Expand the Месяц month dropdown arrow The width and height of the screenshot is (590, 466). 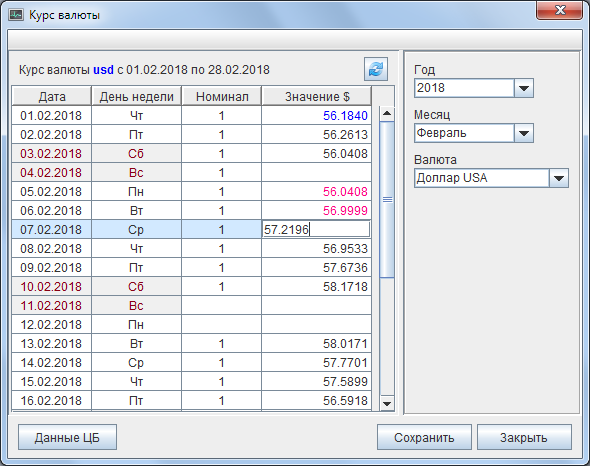coord(524,133)
